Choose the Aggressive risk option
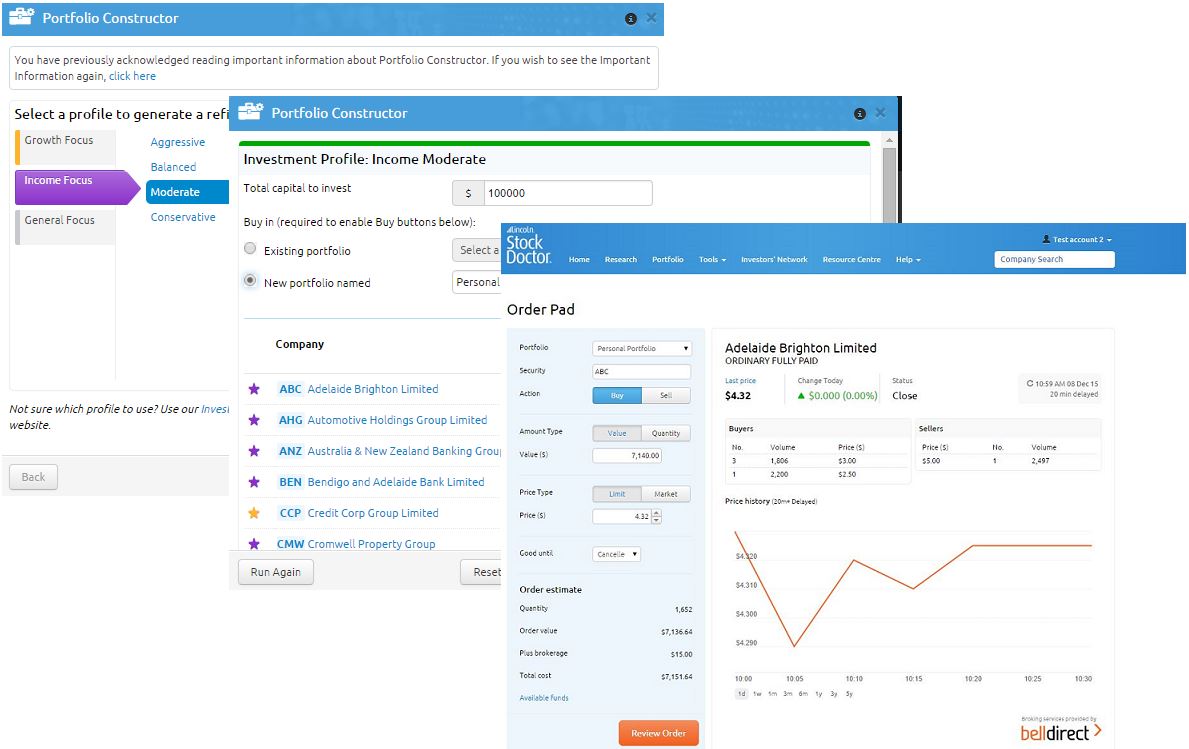Viewport: 1189px width, 749px height. pyautogui.click(x=177, y=142)
